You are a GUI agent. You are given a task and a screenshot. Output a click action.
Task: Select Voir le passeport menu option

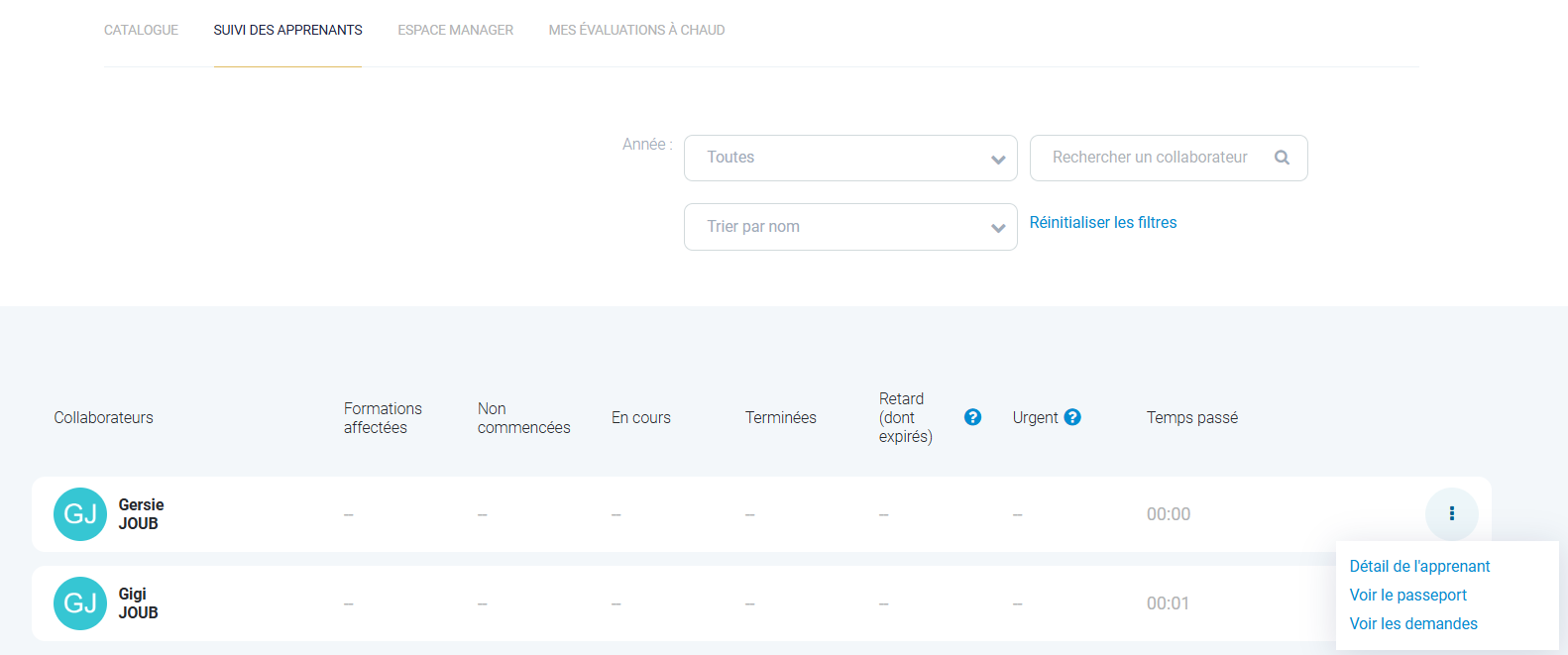coord(1407,595)
